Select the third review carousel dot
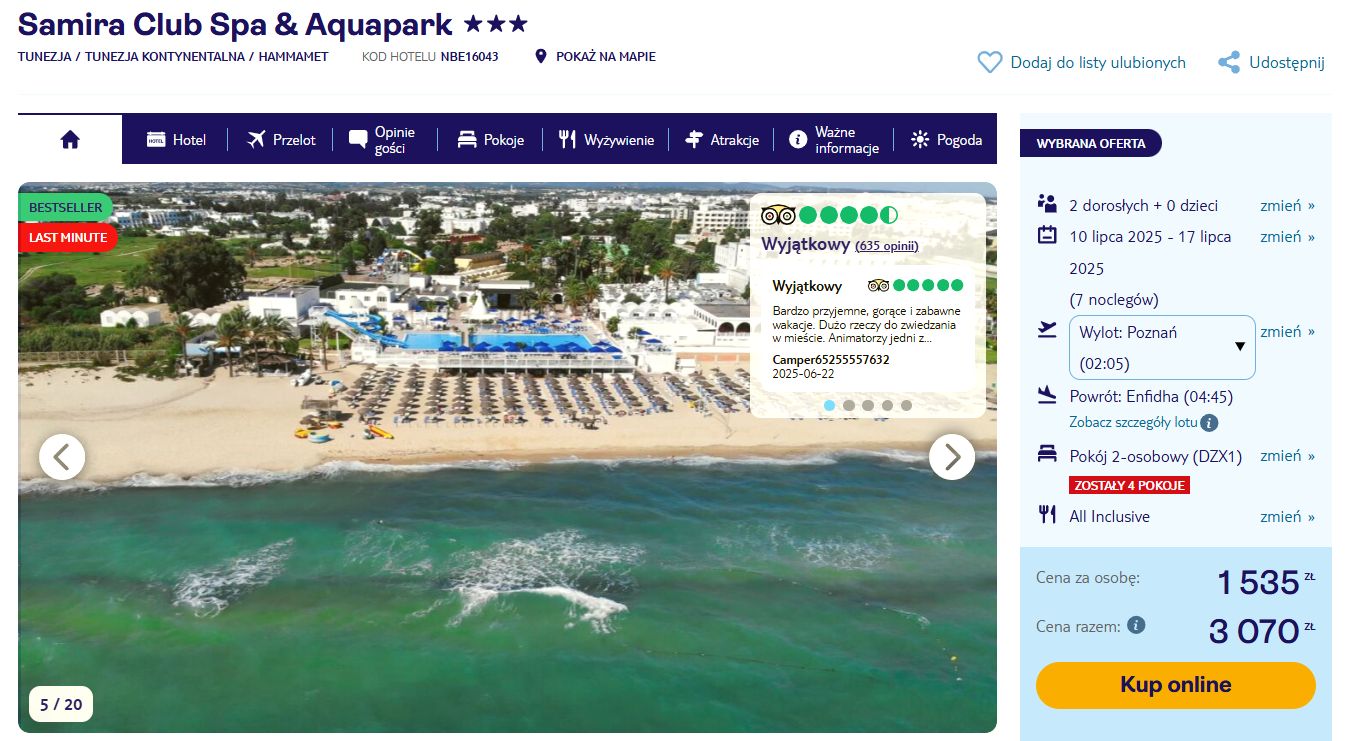 coord(868,405)
